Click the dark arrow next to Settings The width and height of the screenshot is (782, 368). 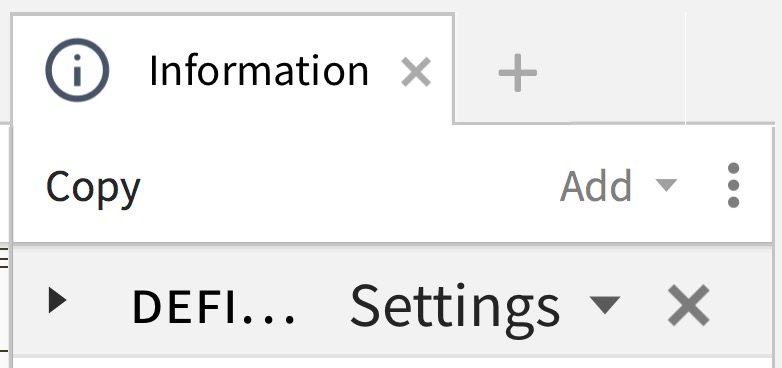point(604,304)
